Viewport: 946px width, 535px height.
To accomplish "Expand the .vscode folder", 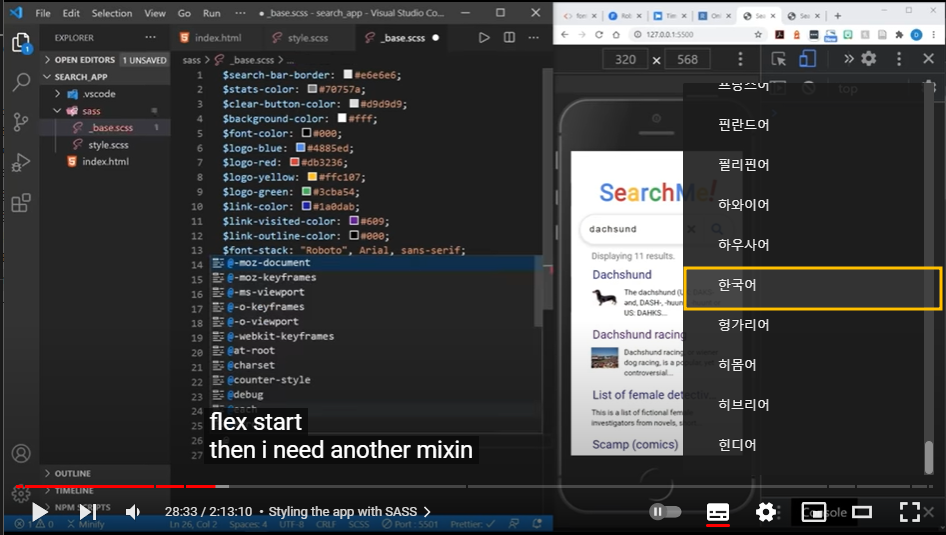I will click(98, 93).
